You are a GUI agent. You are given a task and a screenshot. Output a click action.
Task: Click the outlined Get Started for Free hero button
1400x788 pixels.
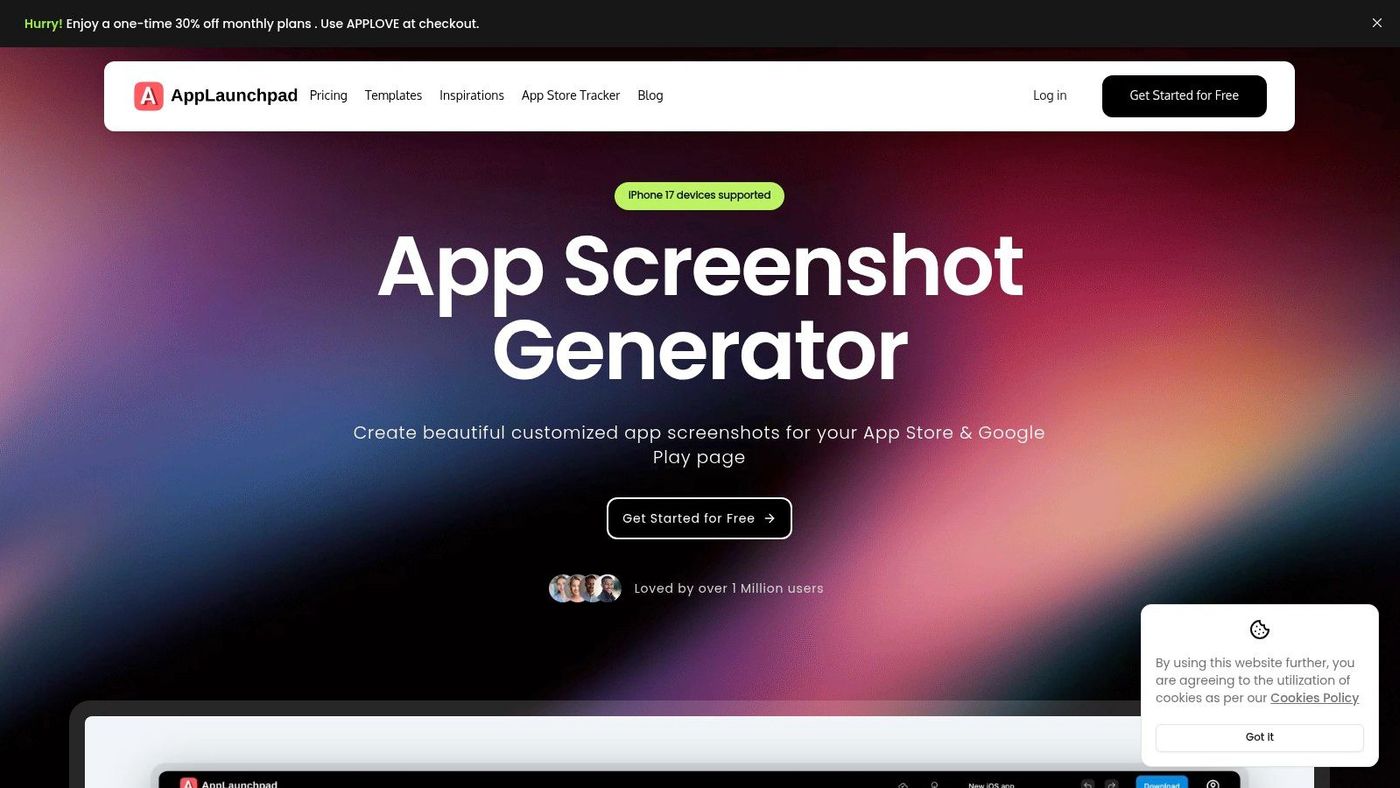click(x=699, y=518)
